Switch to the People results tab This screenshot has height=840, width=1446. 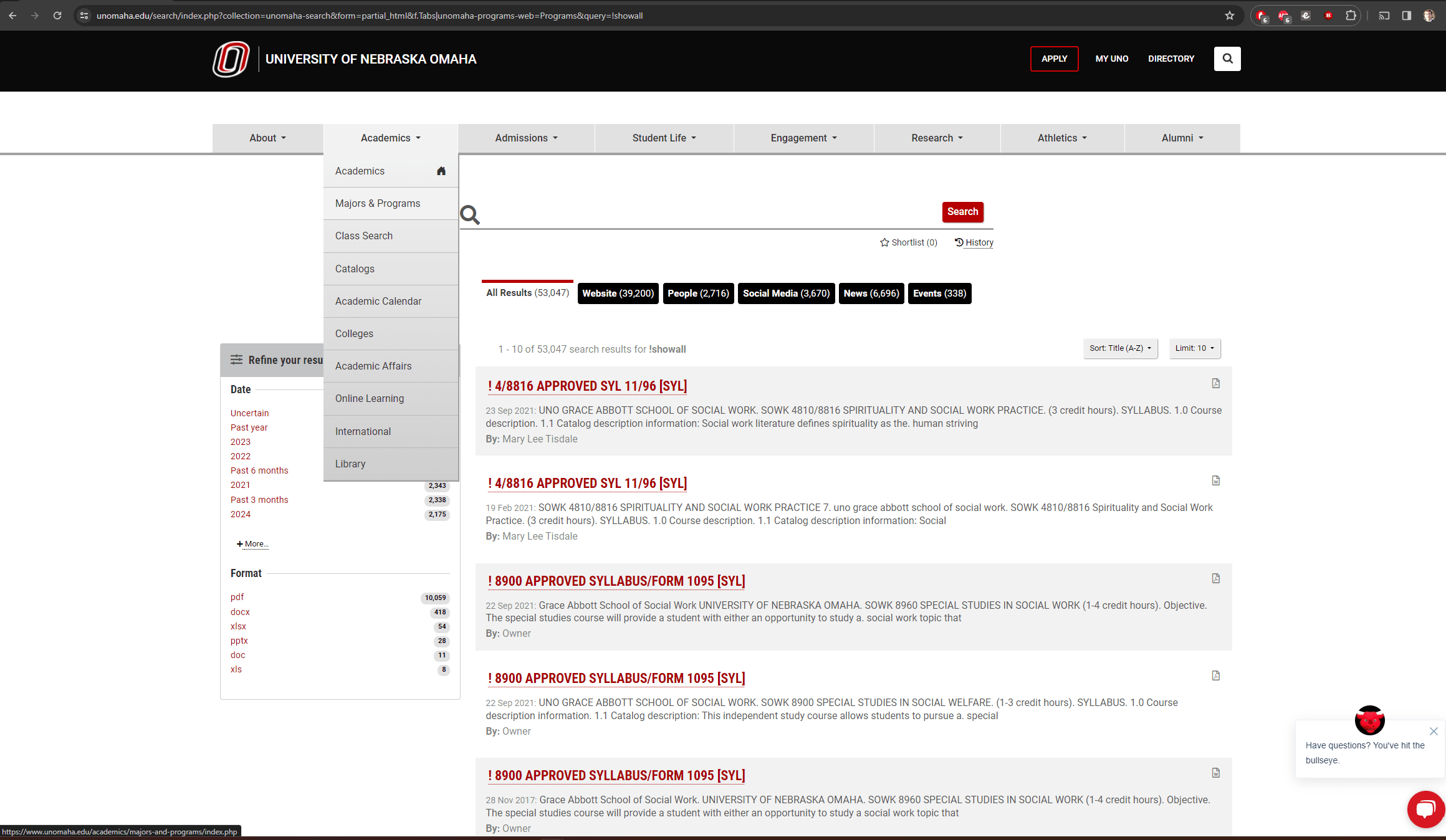[x=698, y=294]
